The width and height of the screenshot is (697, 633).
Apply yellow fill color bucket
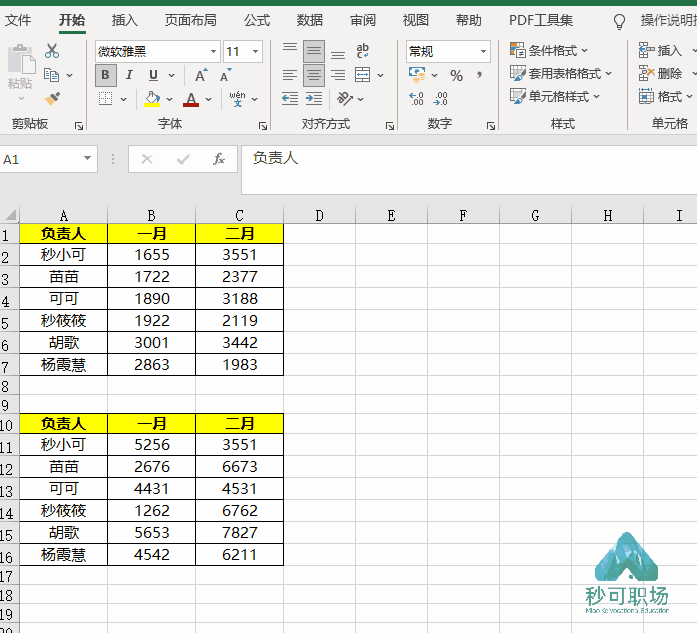(152, 99)
